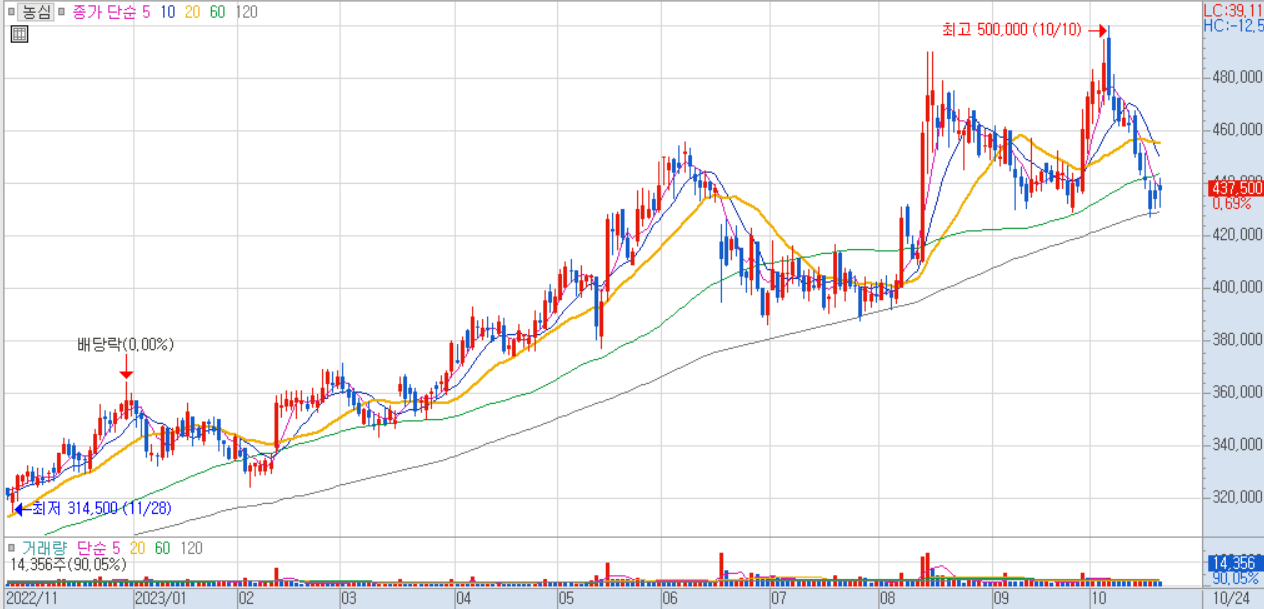The height and width of the screenshot is (609, 1264).
Task: Click the 07 month axis label
Action: (778, 598)
